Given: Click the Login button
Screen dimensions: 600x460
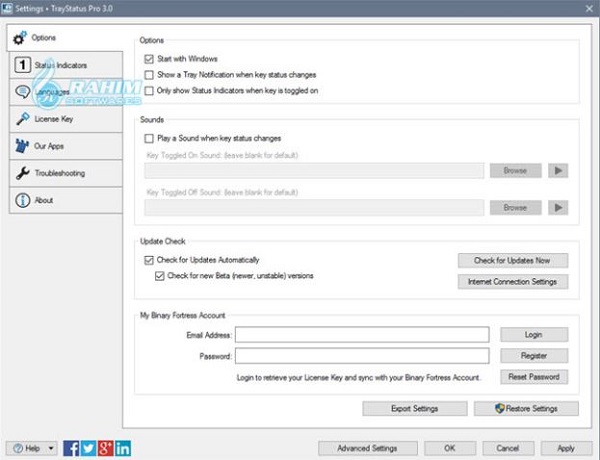Looking at the screenshot, I should 534,334.
